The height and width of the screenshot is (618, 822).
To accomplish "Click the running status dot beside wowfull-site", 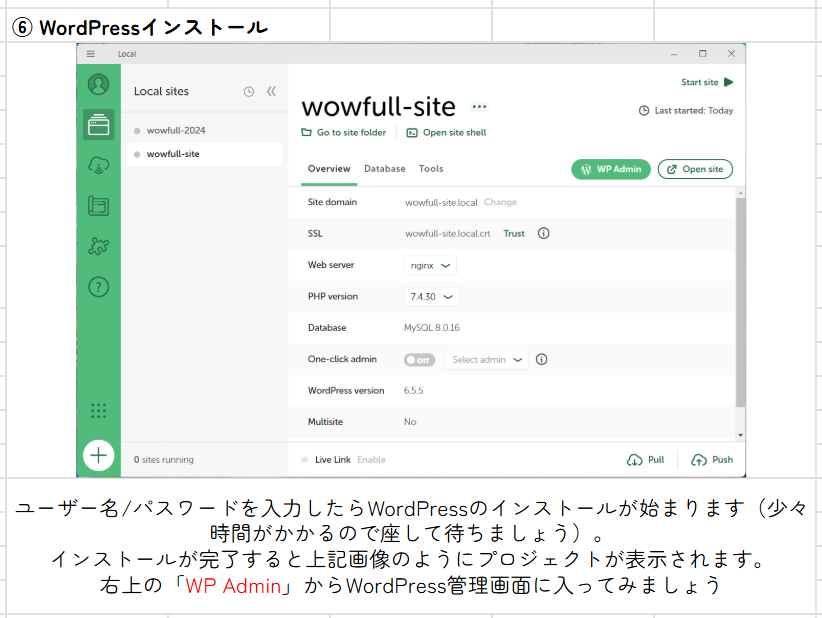I will 135,153.
